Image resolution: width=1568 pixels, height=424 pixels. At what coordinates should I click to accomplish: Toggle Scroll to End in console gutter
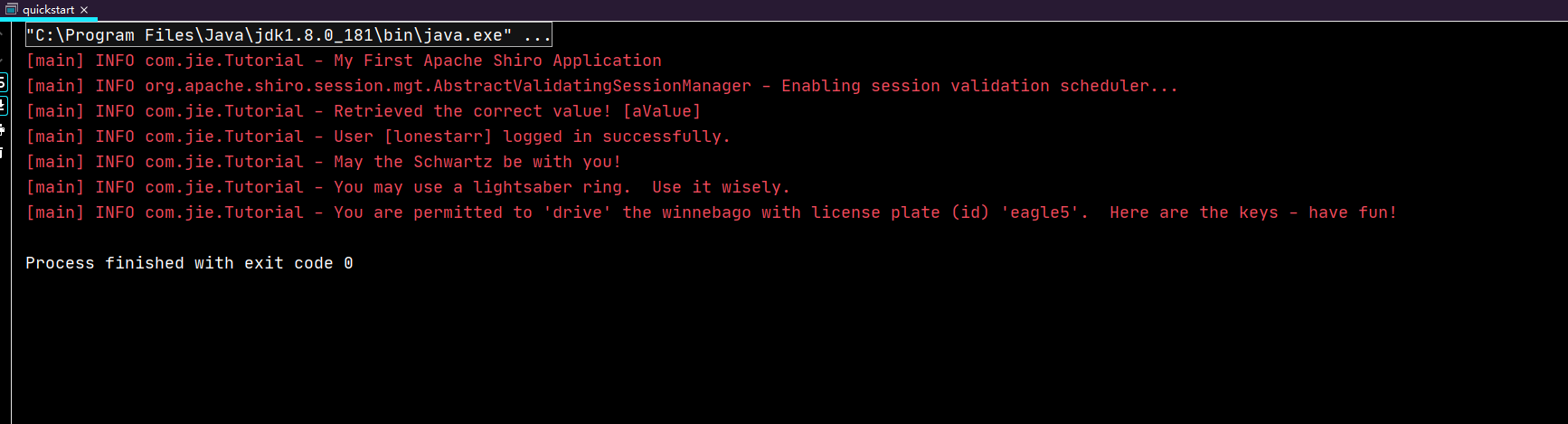[x=3, y=106]
